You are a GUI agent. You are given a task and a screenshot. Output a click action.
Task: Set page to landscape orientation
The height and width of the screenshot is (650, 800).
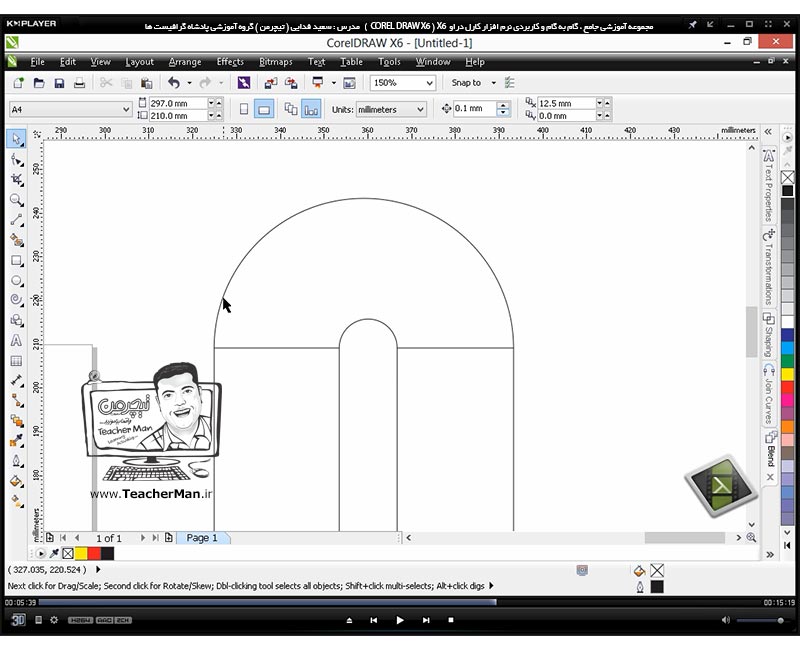[x=264, y=109]
